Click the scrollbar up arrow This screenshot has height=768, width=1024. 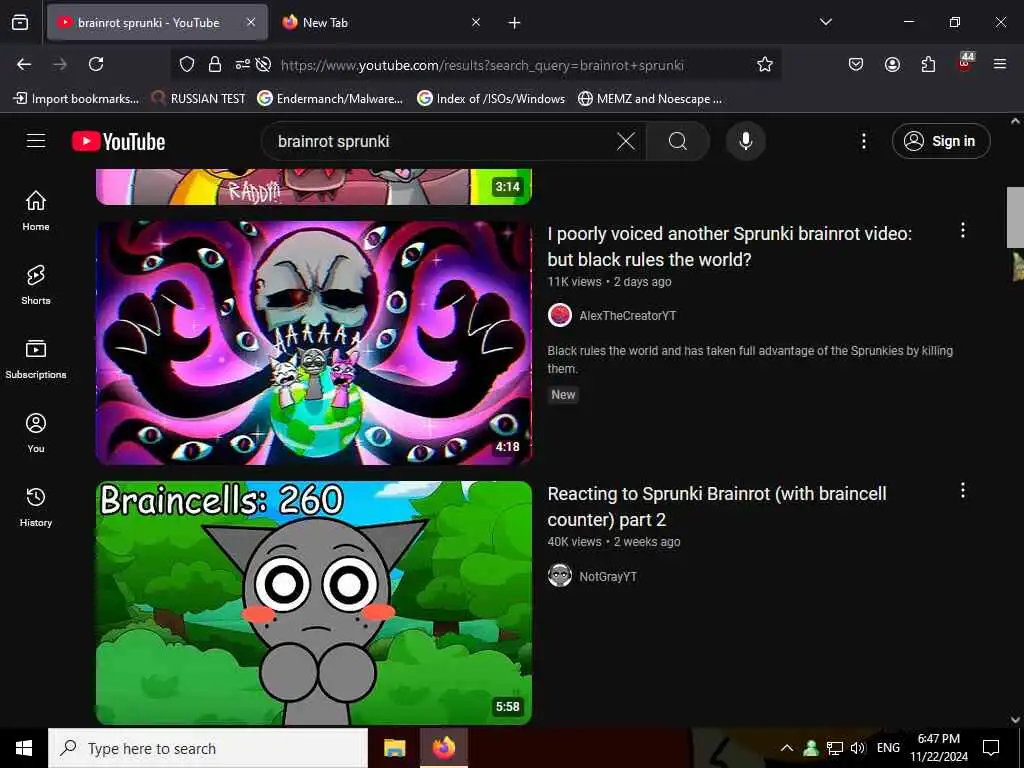tap(1015, 121)
